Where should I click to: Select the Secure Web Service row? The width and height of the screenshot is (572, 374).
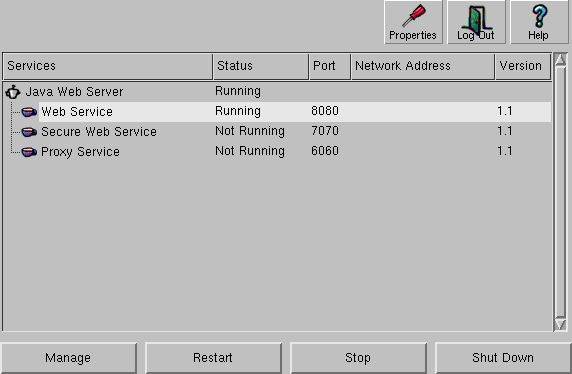277,132
